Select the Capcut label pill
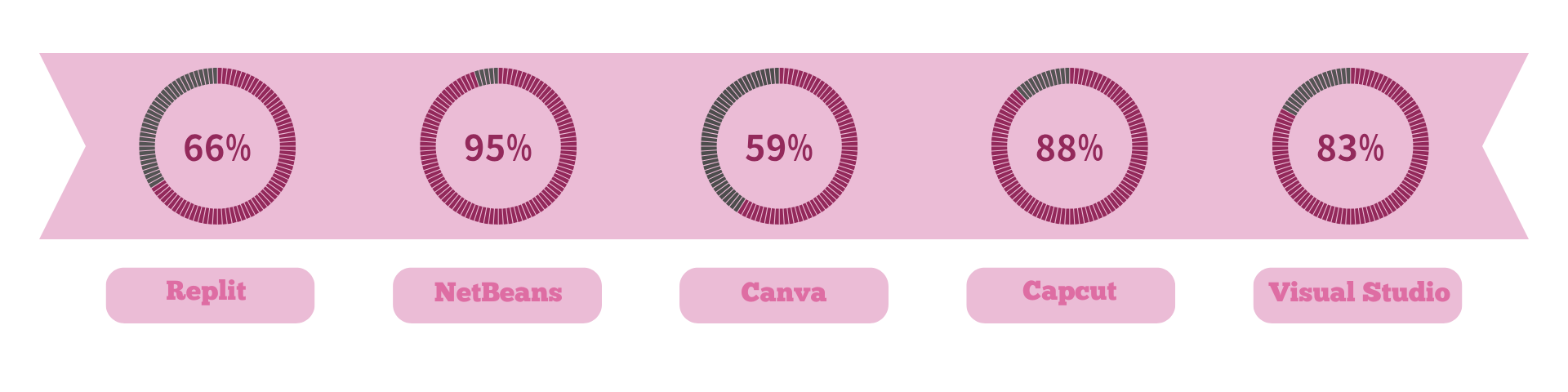Screen dimensions: 1568x392 pos(1070,295)
